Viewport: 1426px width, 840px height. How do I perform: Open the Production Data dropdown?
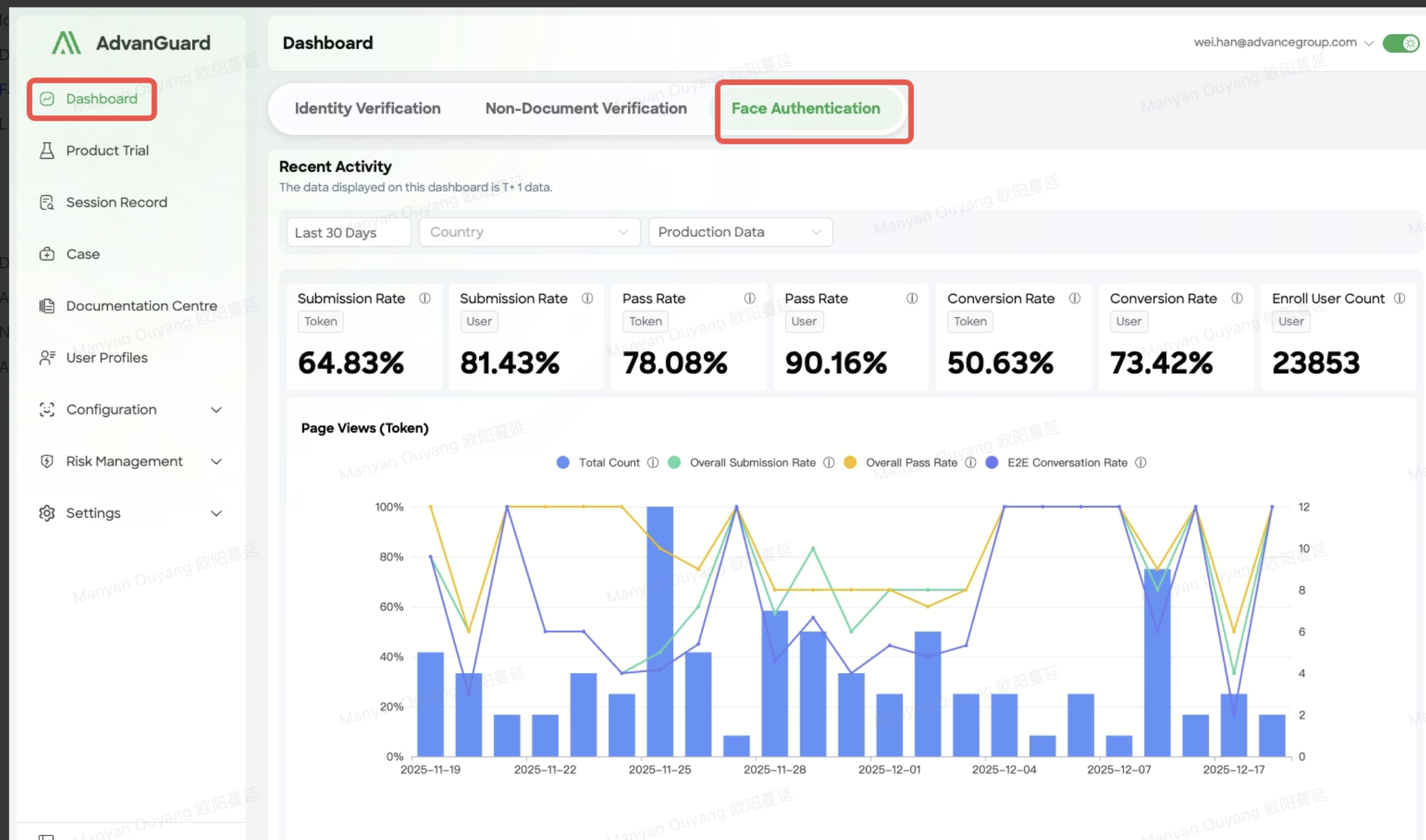740,232
